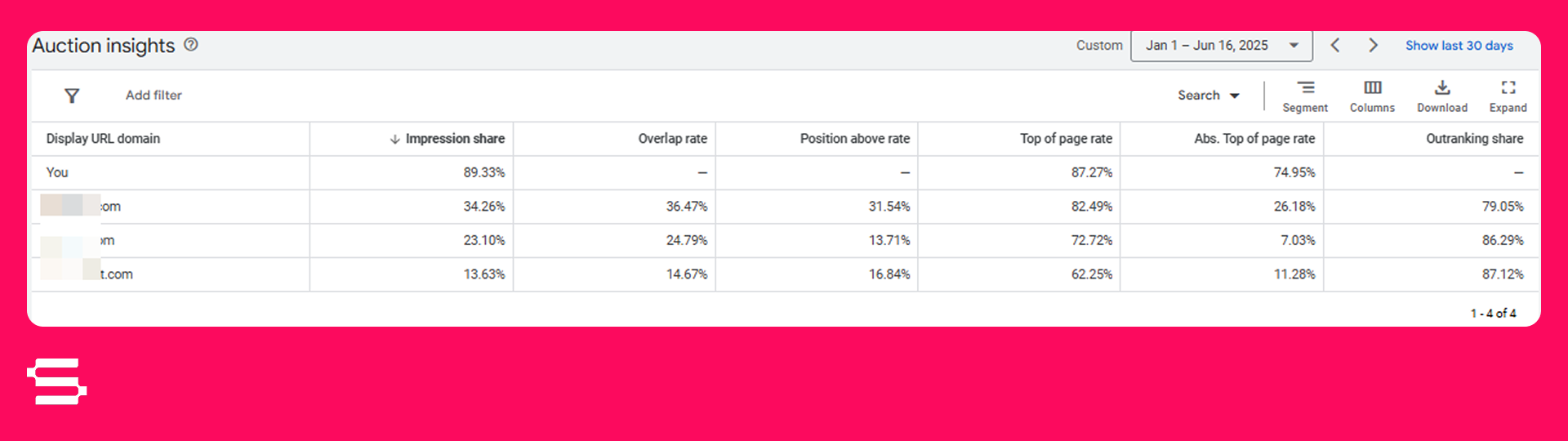Sort by Overlap rate column header
The width and height of the screenshot is (1568, 441).
672,139
